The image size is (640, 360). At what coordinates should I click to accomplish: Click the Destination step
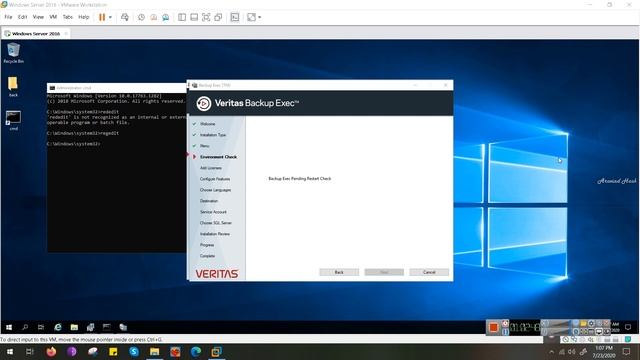pyautogui.click(x=209, y=201)
